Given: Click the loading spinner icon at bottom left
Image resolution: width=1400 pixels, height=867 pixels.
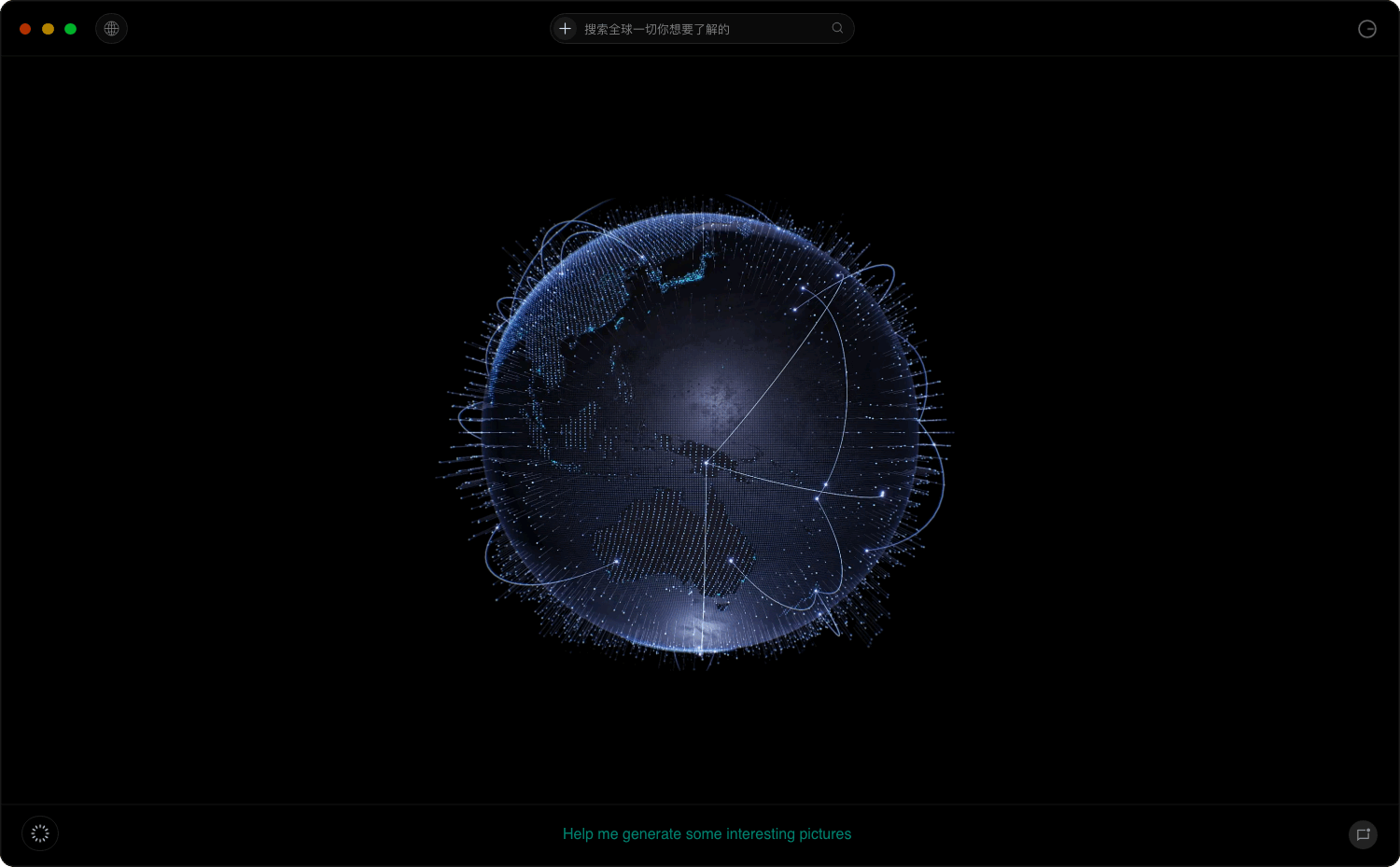Looking at the screenshot, I should (x=40, y=833).
